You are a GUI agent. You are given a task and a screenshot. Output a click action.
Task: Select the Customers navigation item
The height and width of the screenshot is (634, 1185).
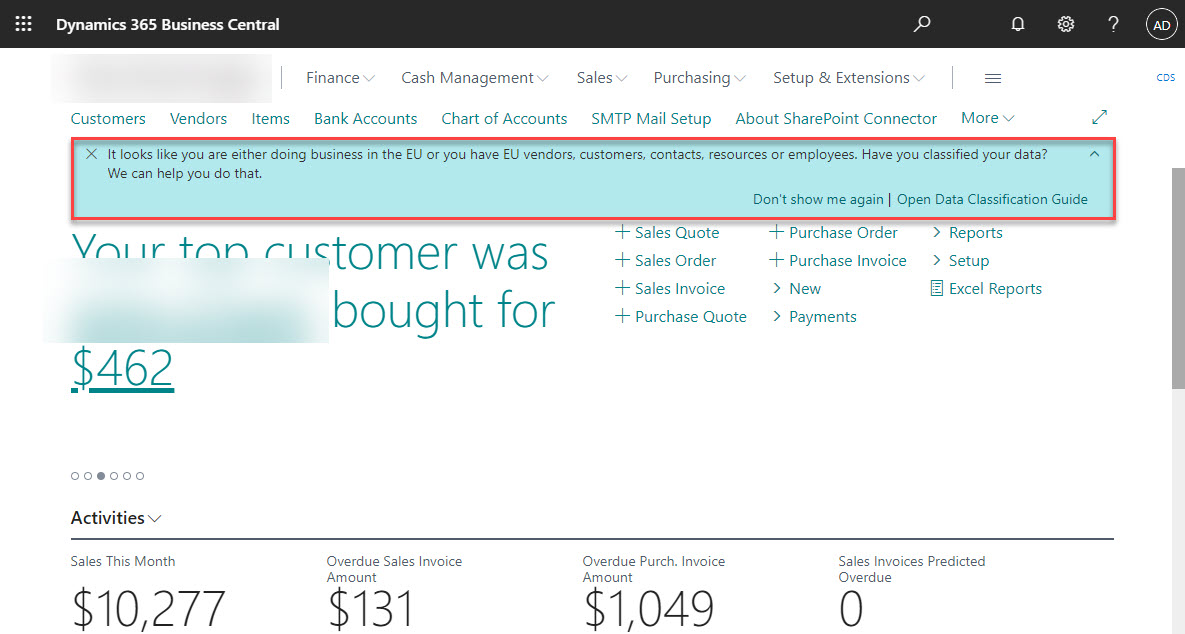(x=107, y=118)
